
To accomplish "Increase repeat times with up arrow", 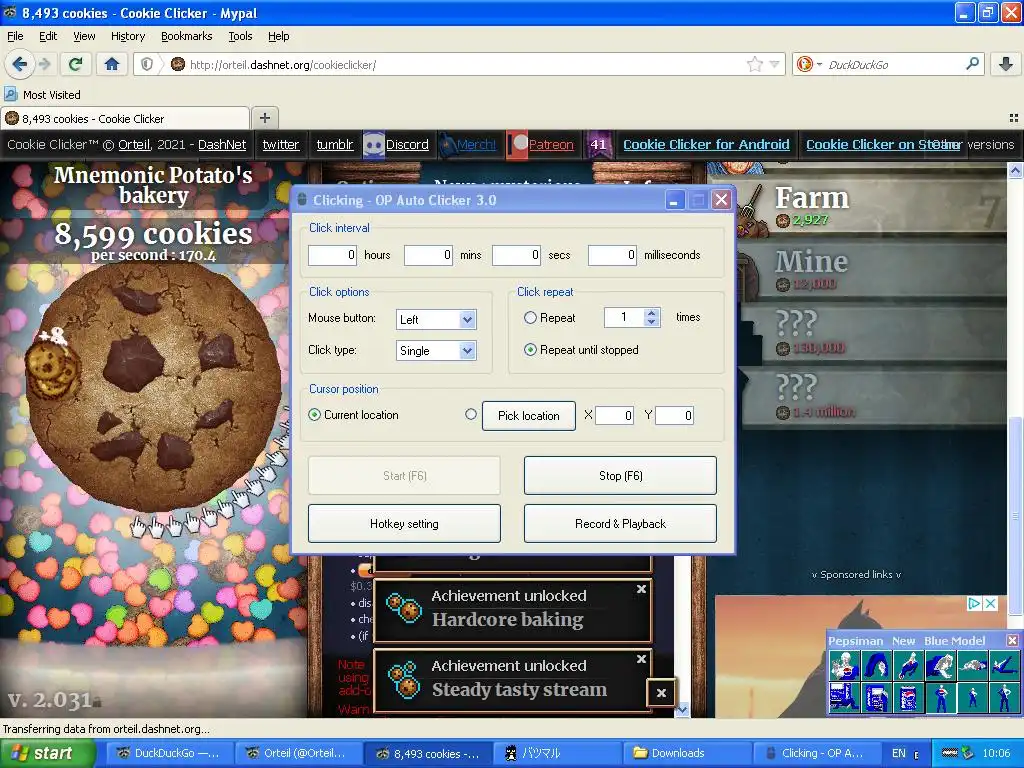I will [650, 313].
